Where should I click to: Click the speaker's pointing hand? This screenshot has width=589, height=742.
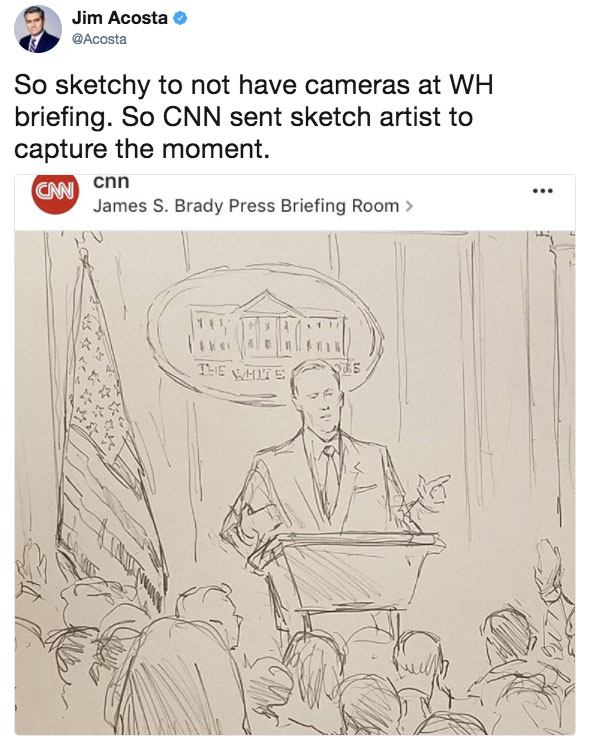[x=431, y=493]
